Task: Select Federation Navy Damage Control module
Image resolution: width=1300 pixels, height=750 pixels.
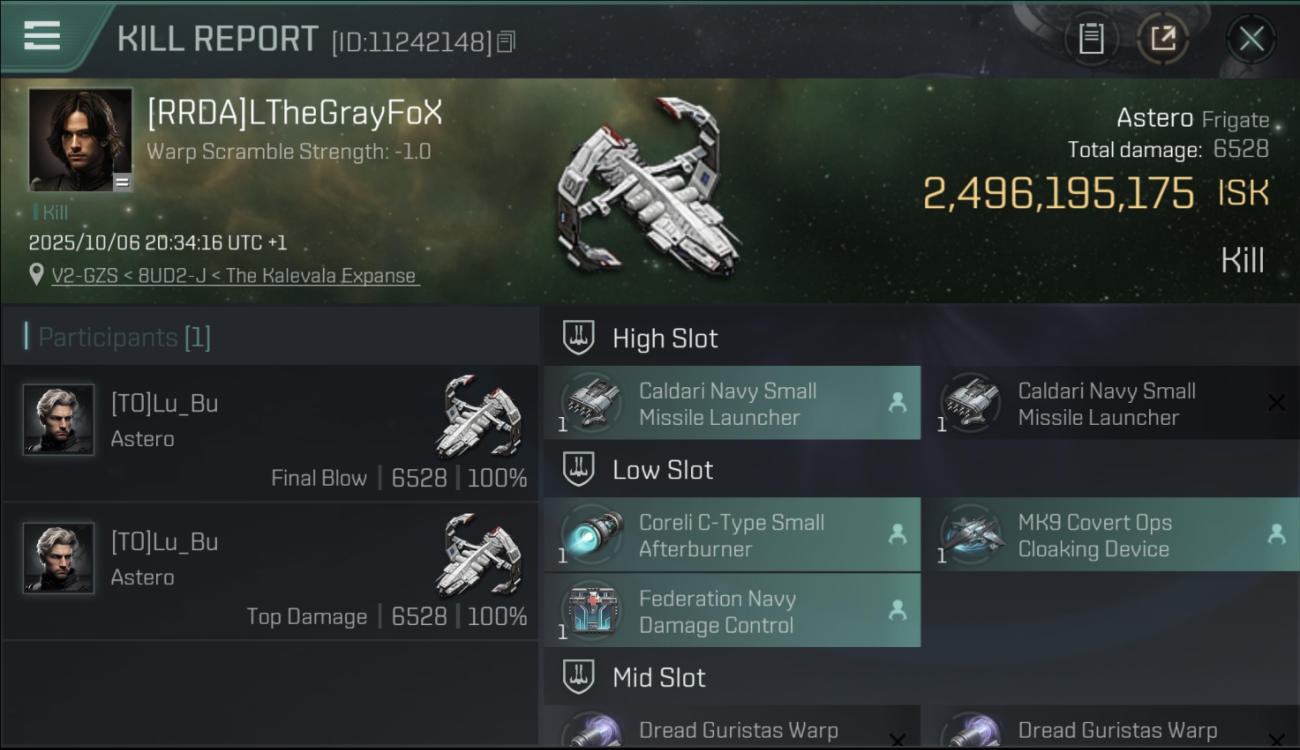Action: click(x=732, y=611)
